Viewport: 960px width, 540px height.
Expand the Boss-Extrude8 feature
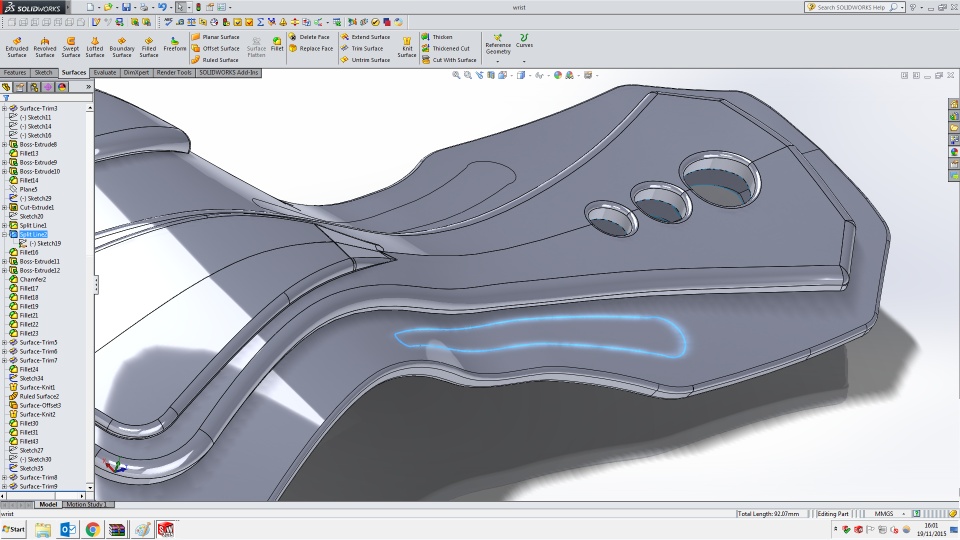click(x=4, y=144)
